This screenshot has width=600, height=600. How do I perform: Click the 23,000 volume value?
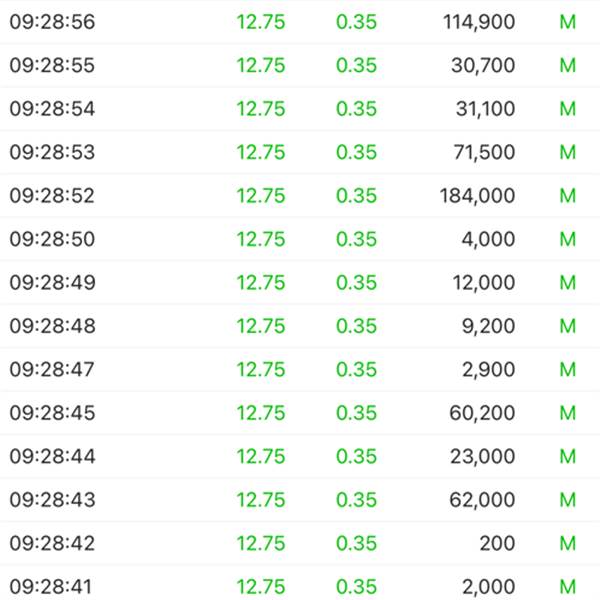[482, 456]
